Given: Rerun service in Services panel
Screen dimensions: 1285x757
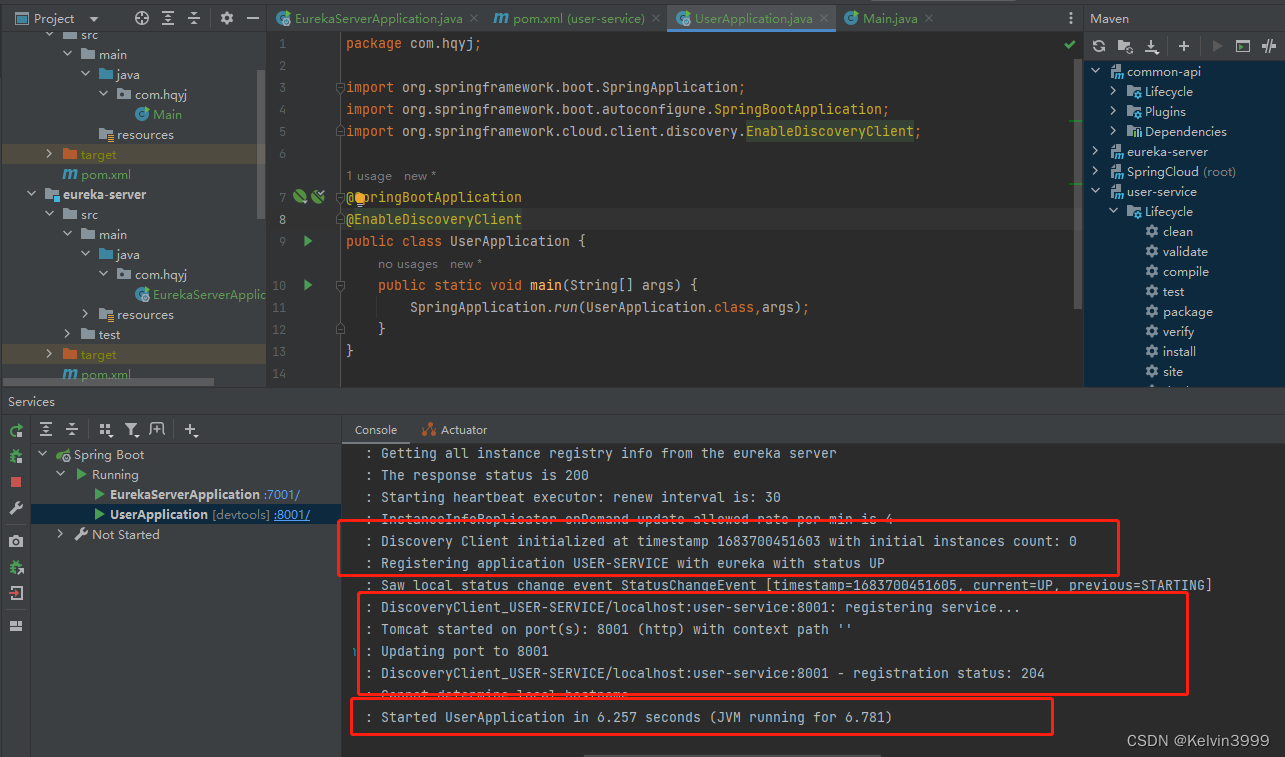Looking at the screenshot, I should [x=16, y=430].
